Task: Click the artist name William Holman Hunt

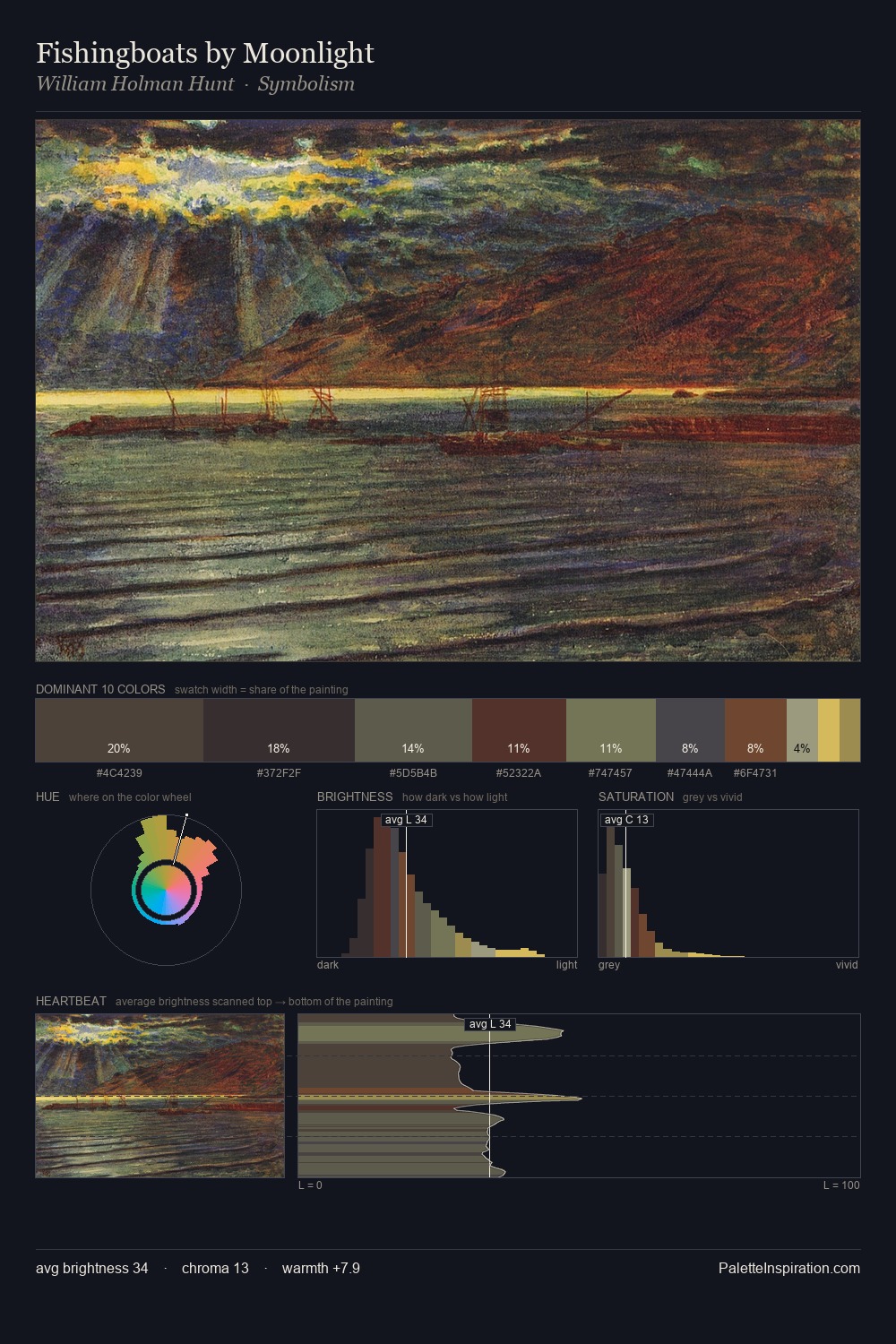Action: point(135,84)
